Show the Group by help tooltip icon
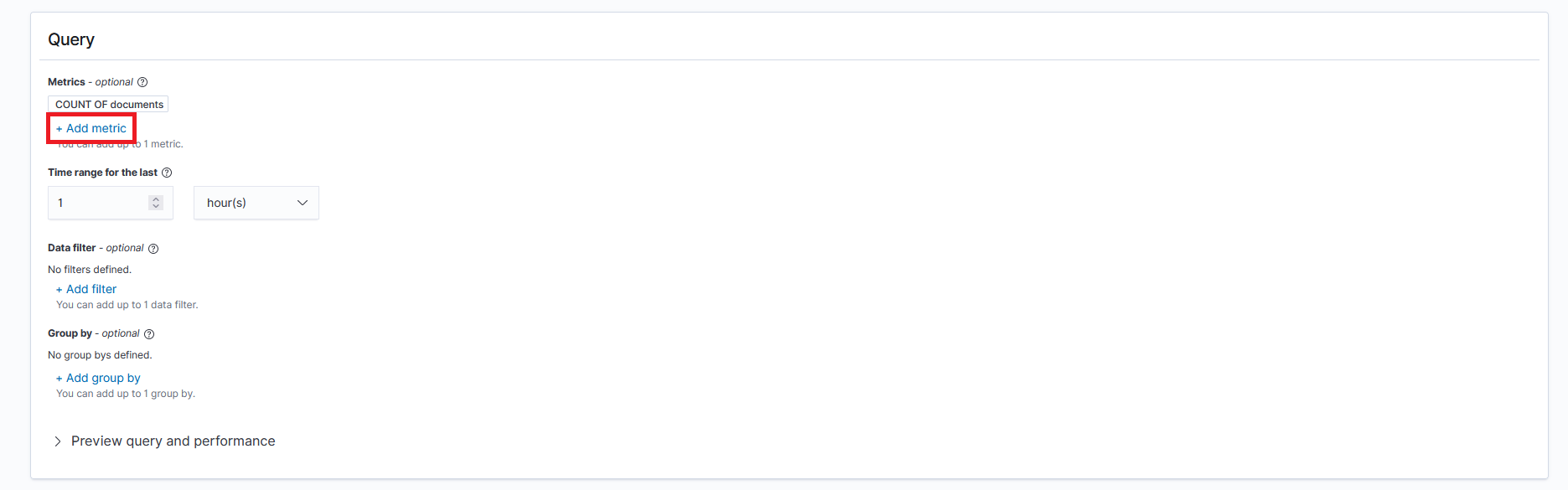1568x490 pixels. point(149,334)
